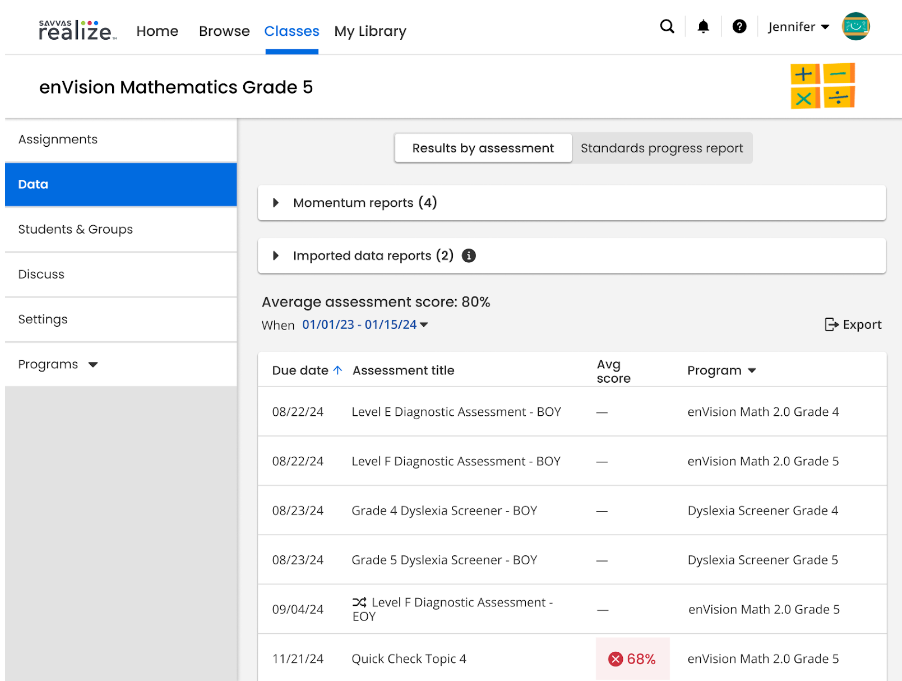Click the Avg score column header
The image size is (902, 681).
point(614,371)
